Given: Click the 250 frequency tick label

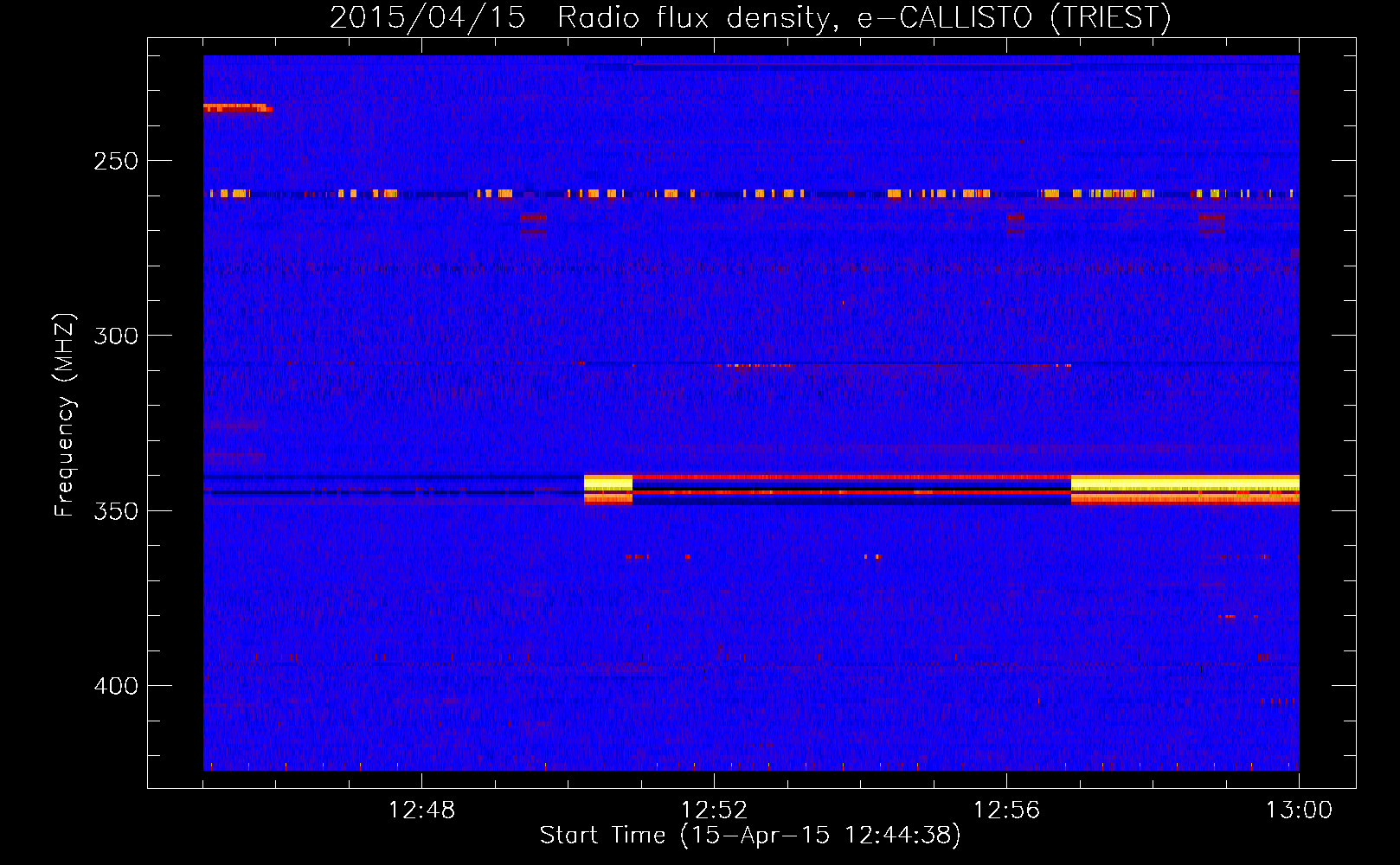Looking at the screenshot, I should (x=116, y=161).
